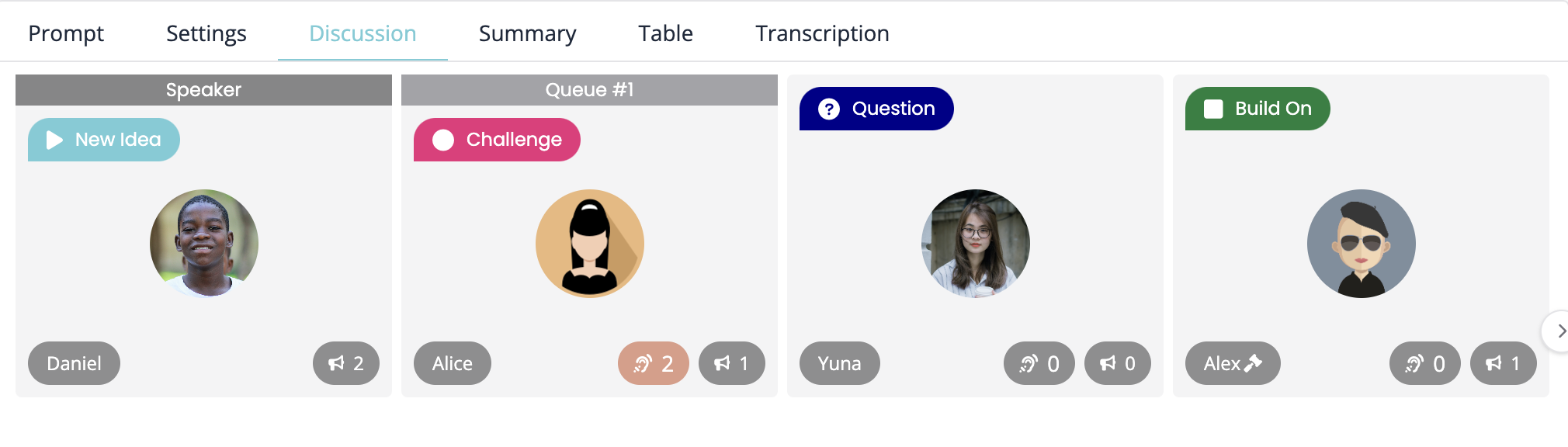1568x447 pixels.
Task: Click the megaphone count on Yuna's card
Action: (x=1117, y=363)
